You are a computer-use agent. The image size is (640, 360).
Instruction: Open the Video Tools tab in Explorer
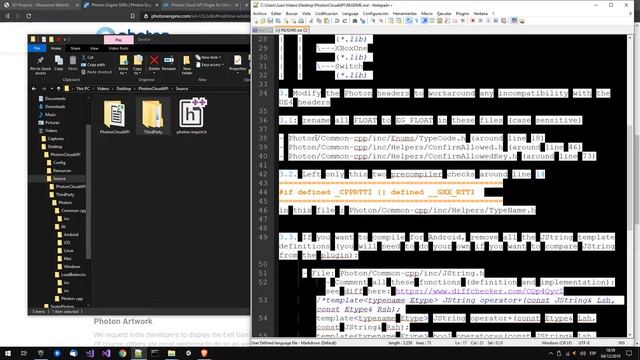point(118,48)
